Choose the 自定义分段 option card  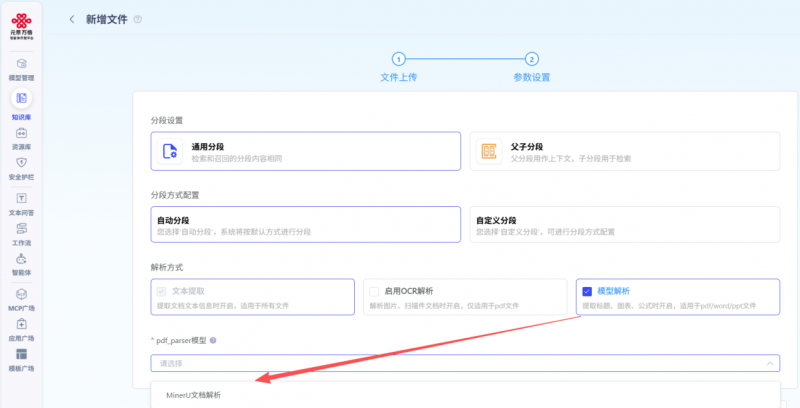(625, 224)
